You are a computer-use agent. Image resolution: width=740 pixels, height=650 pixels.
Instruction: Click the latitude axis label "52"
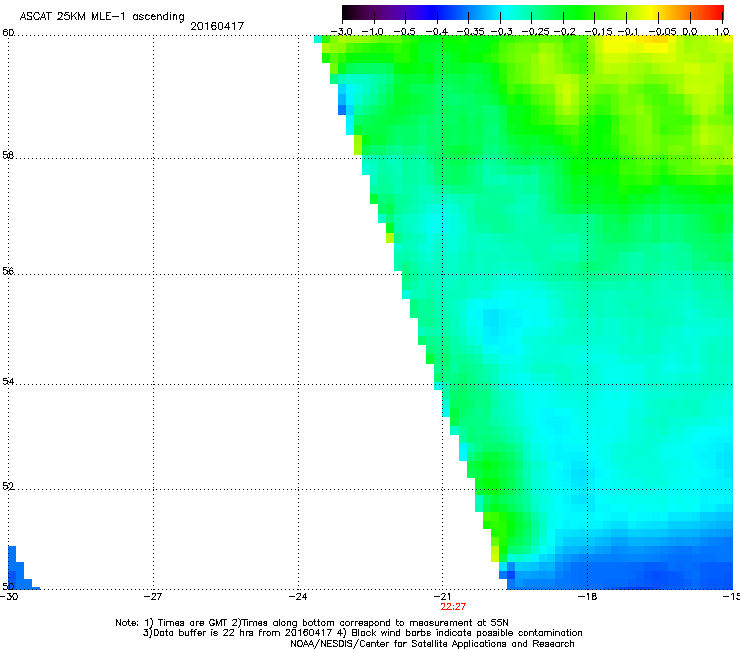coord(8,486)
